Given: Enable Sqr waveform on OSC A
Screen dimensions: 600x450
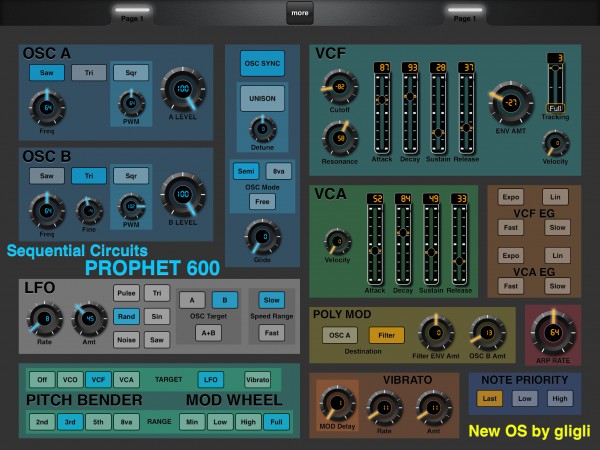Looking at the screenshot, I should coord(131,73).
